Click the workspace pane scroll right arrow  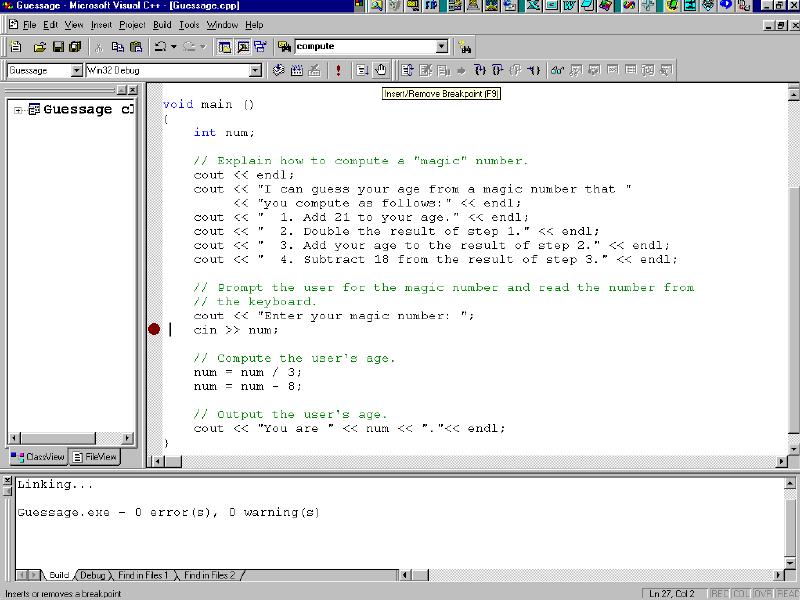pyautogui.click(x=128, y=438)
